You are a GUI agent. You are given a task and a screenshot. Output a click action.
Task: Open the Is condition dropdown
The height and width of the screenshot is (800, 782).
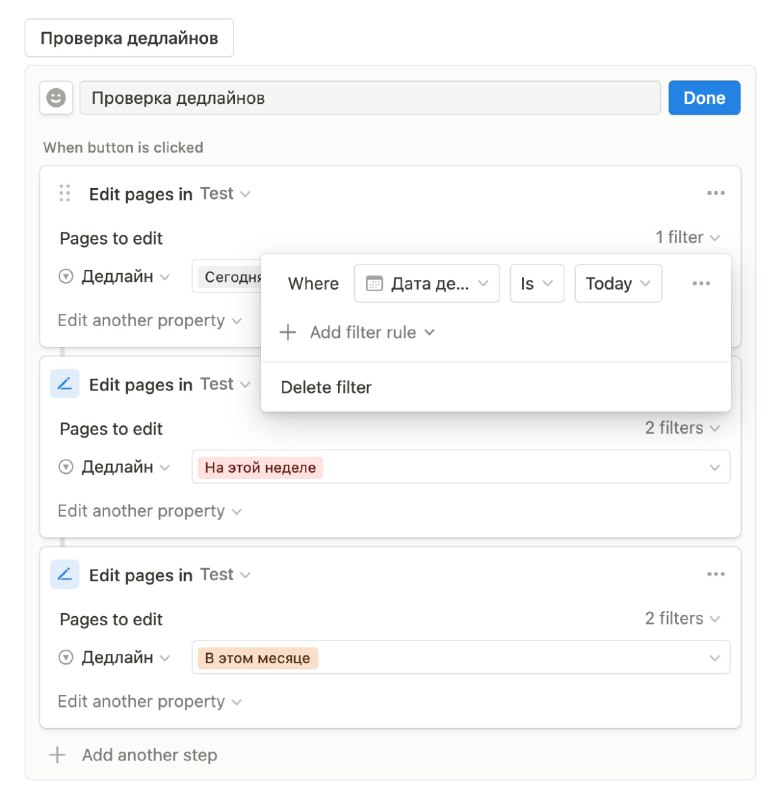click(537, 283)
